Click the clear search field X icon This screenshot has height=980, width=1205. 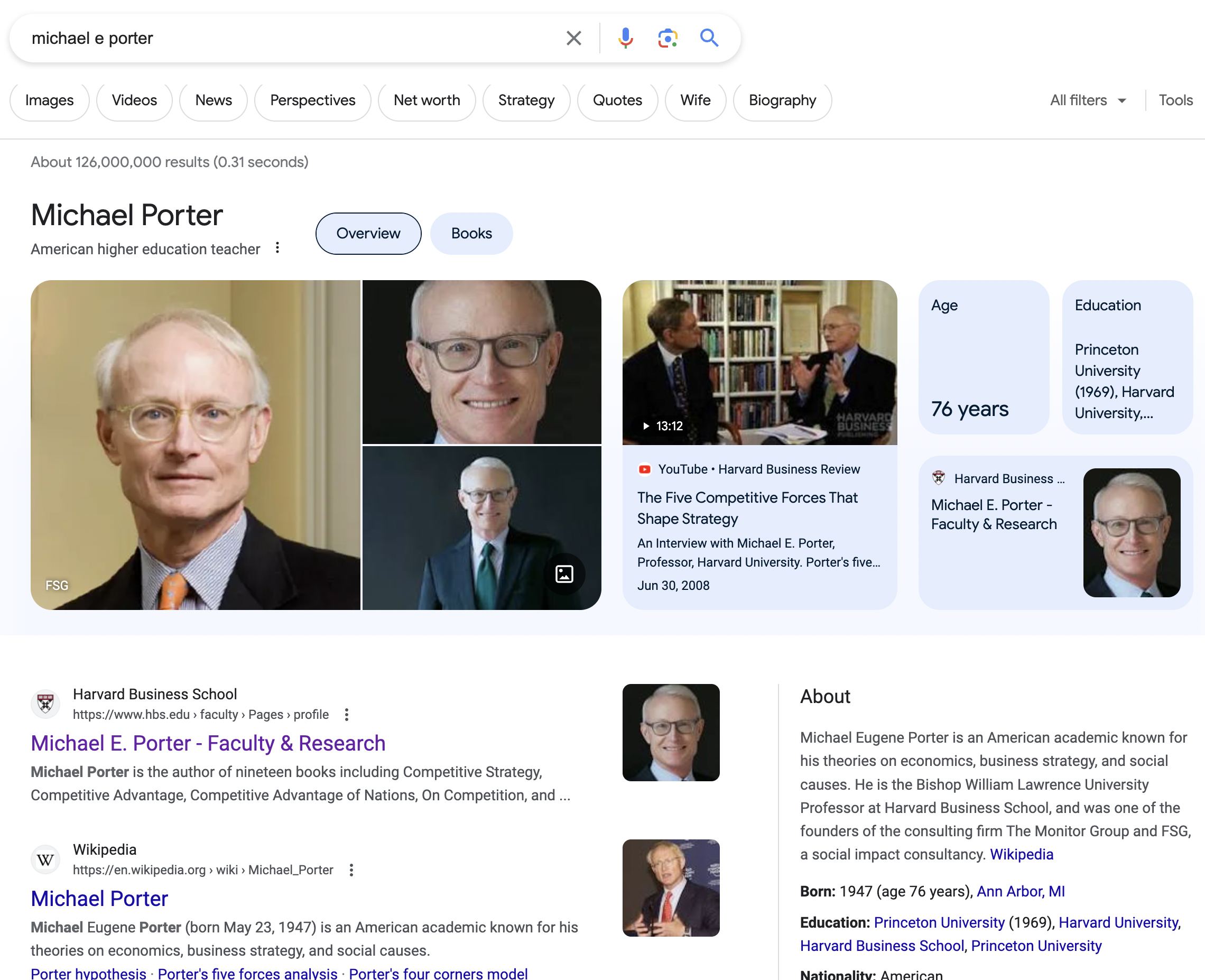tap(573, 38)
